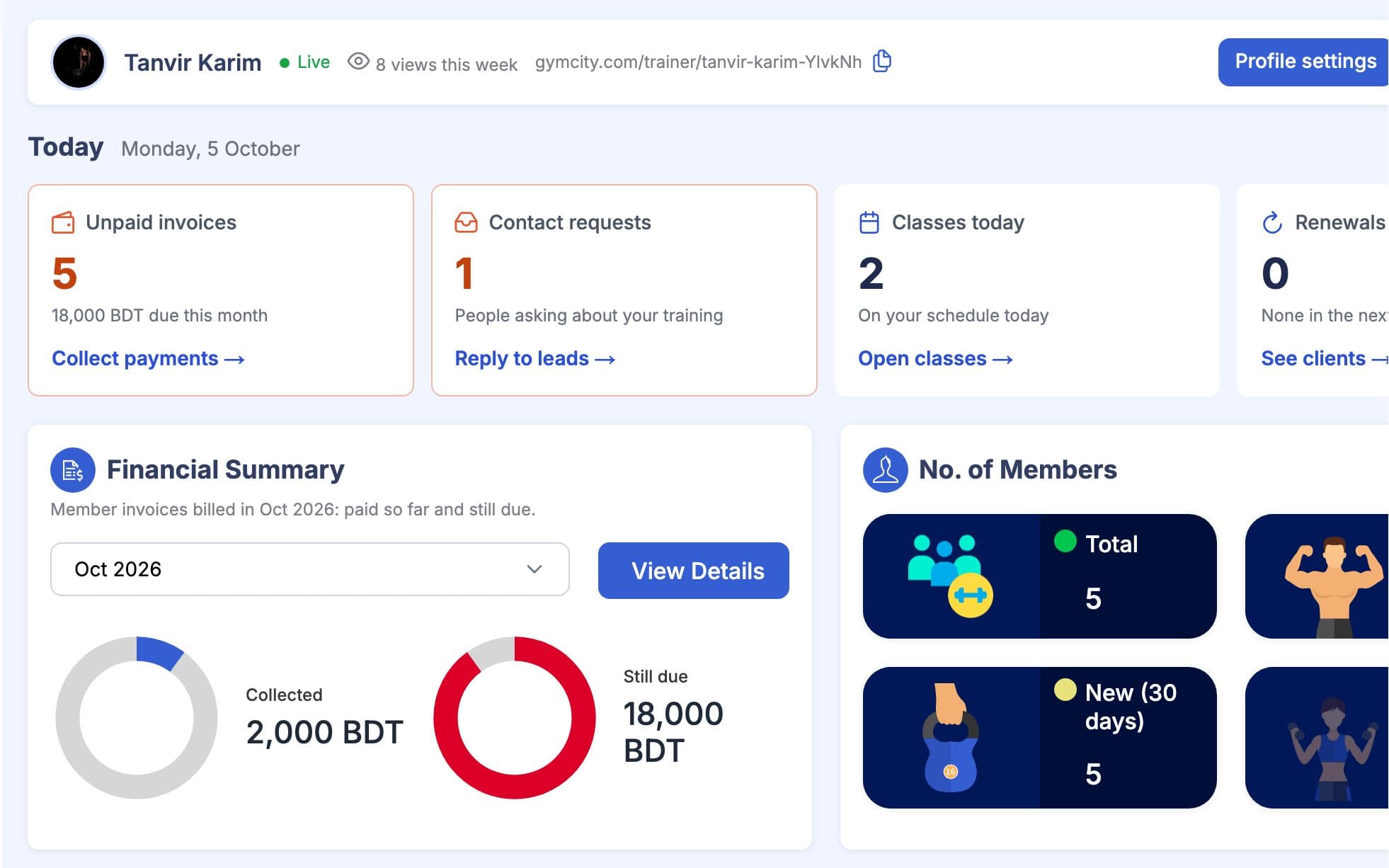Click the Contact requests inbox icon
This screenshot has width=1389, height=868.
[466, 222]
